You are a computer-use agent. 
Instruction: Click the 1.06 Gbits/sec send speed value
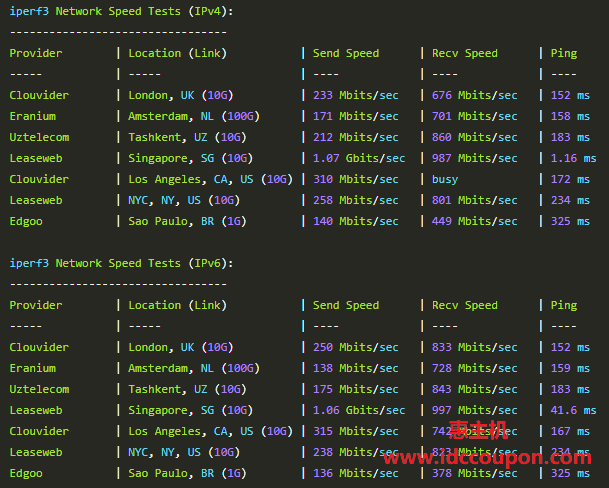359,410
